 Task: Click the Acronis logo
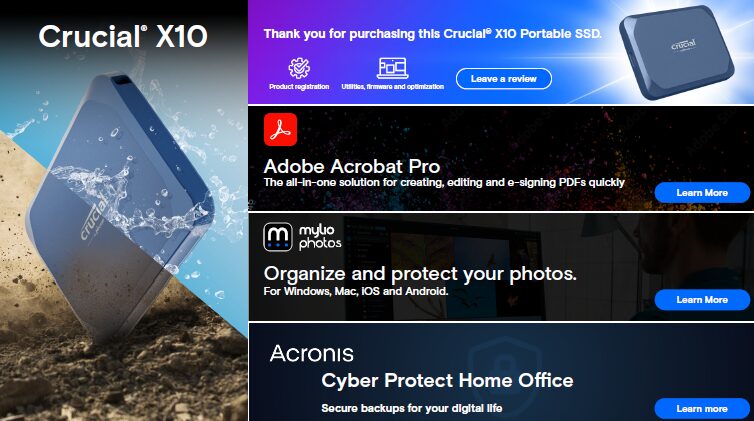[x=311, y=353]
